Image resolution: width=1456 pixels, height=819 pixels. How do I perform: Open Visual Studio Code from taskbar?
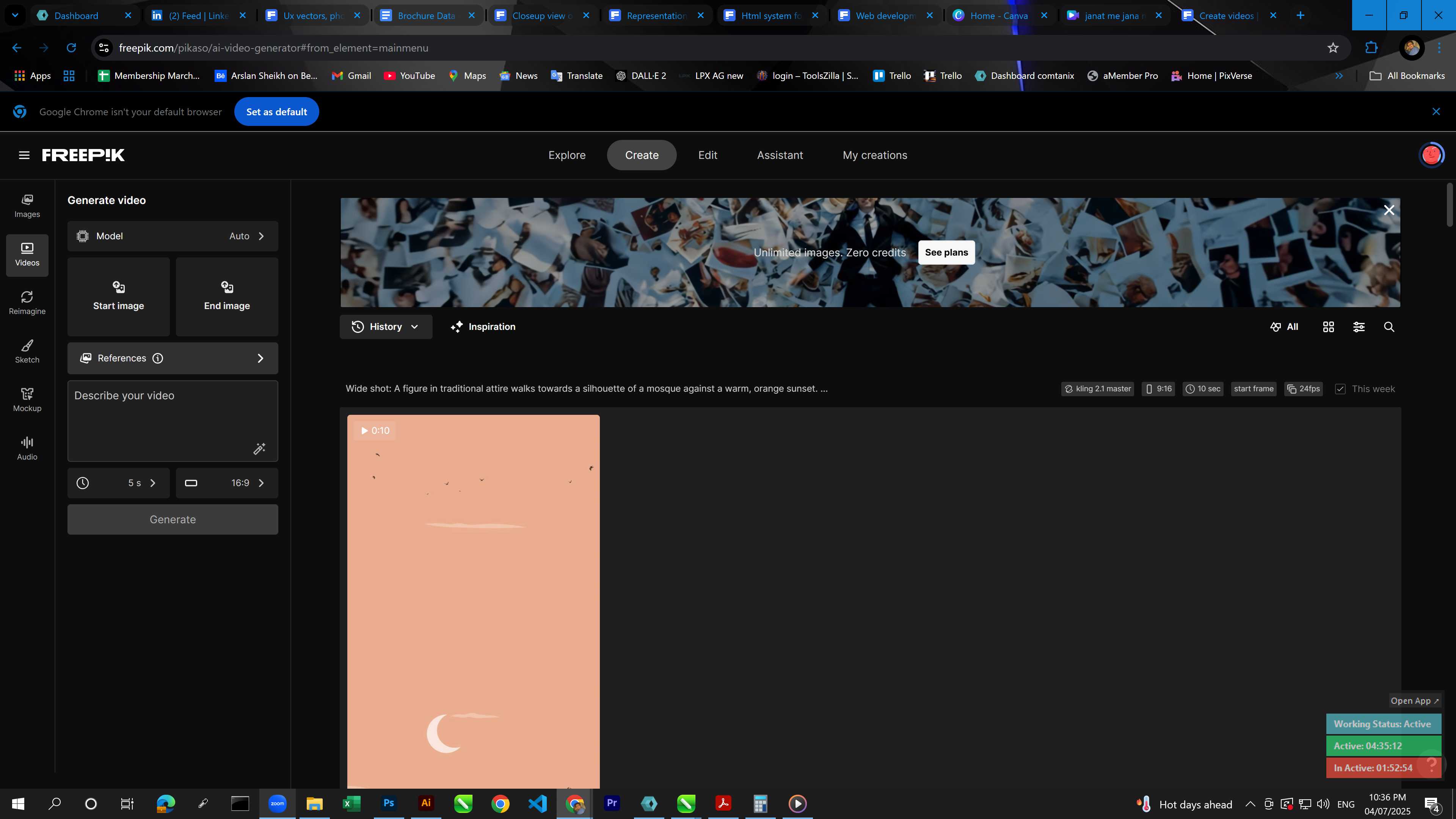tap(538, 803)
